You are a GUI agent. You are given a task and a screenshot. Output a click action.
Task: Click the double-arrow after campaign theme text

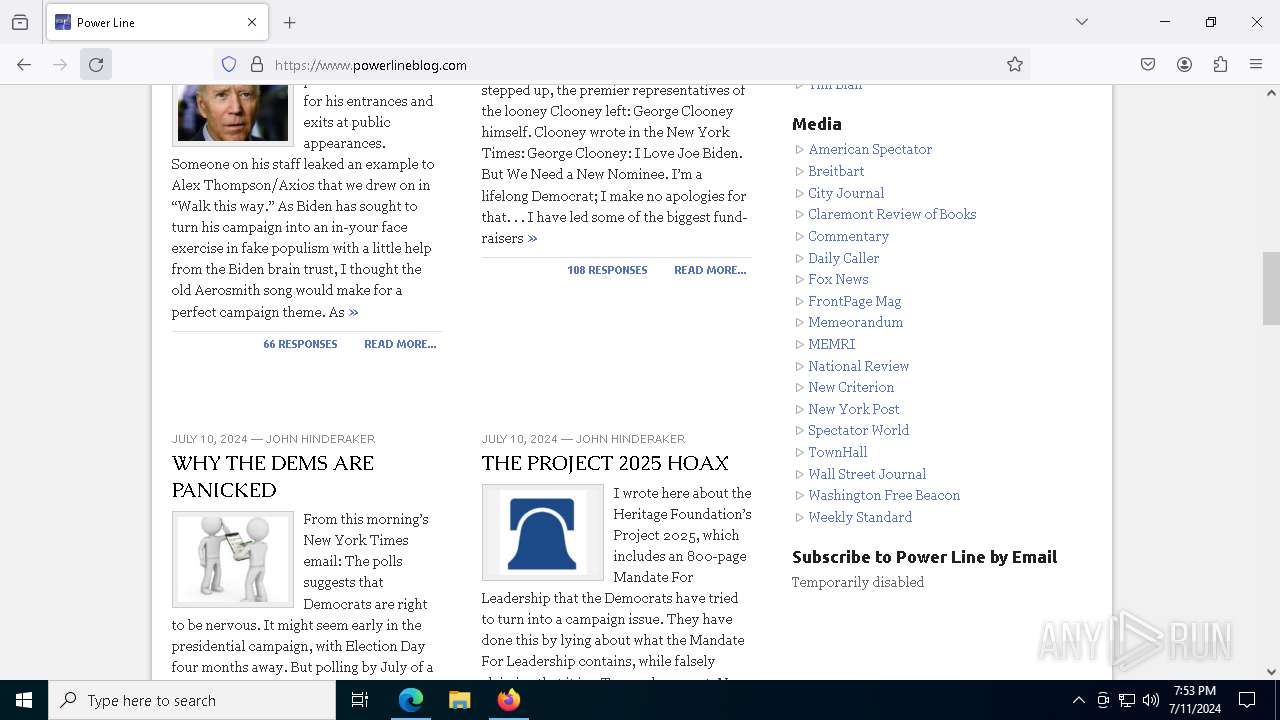353,312
